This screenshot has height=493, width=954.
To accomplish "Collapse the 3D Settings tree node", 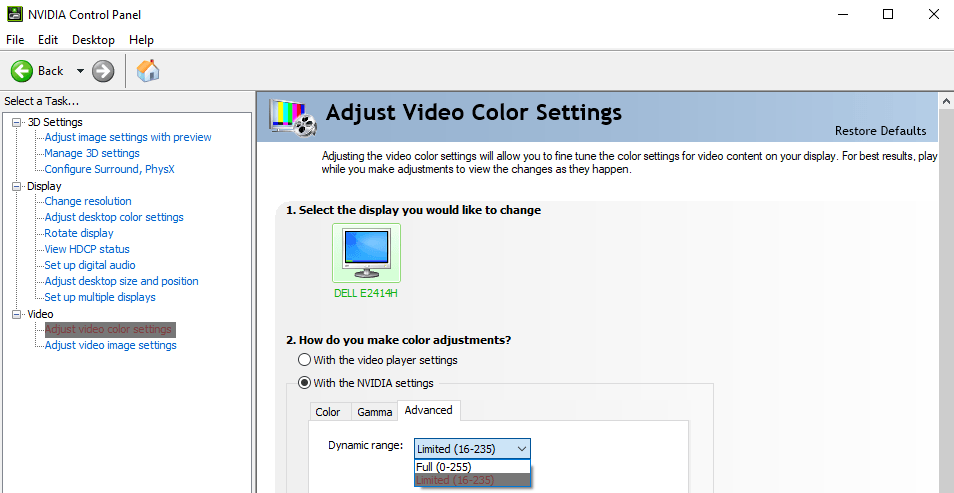I will point(16,122).
